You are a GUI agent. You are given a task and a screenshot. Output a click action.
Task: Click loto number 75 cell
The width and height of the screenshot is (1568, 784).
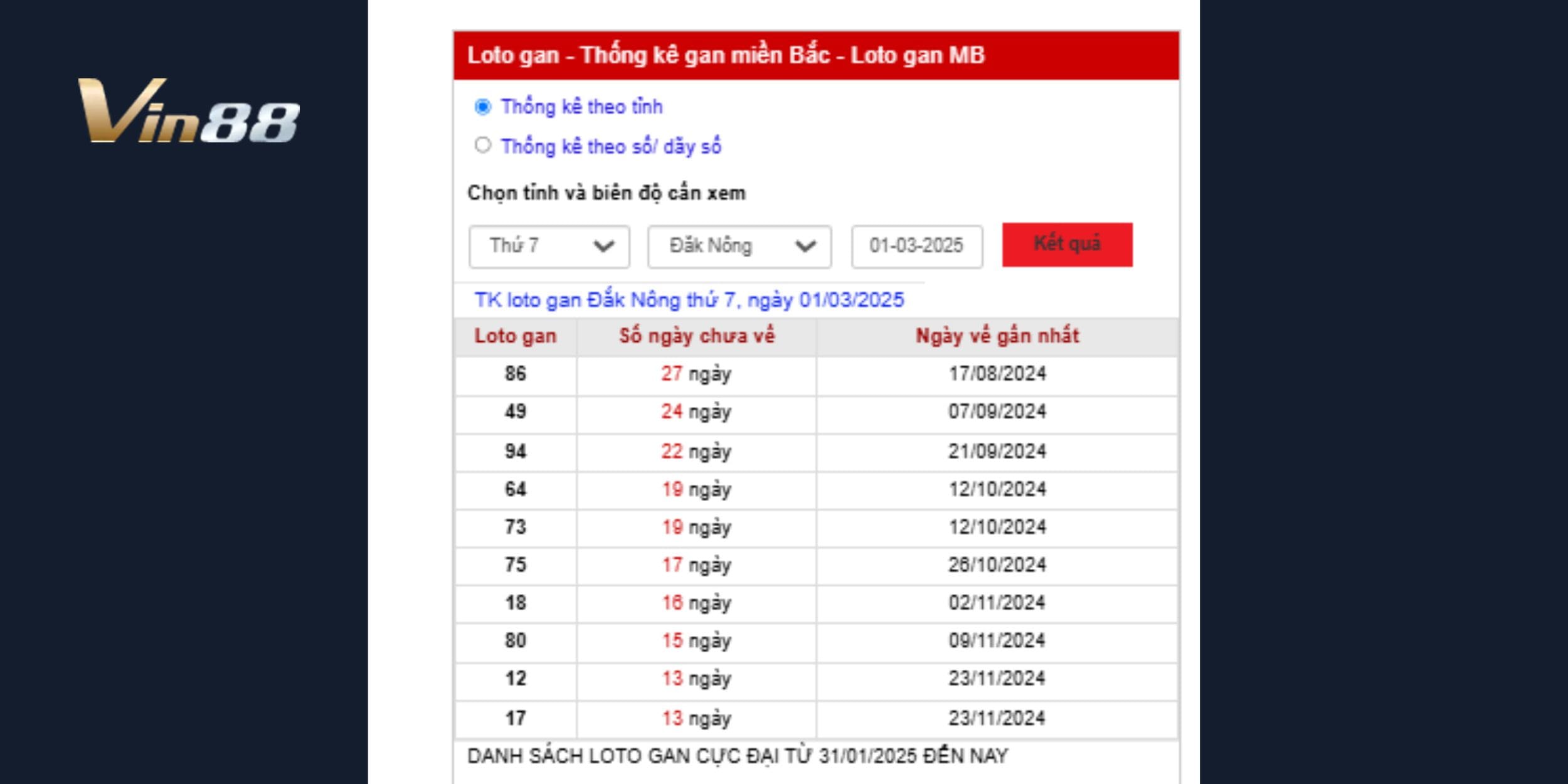(516, 566)
